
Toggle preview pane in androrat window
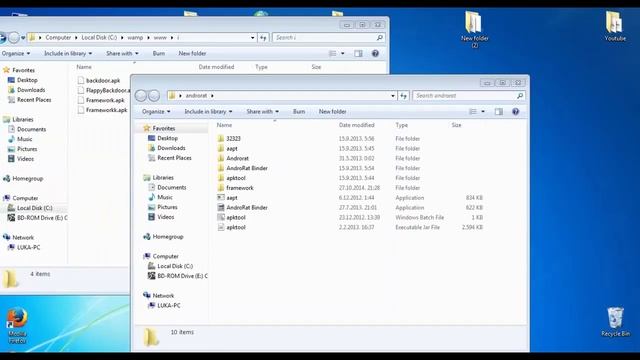pyautogui.click(x=499, y=111)
